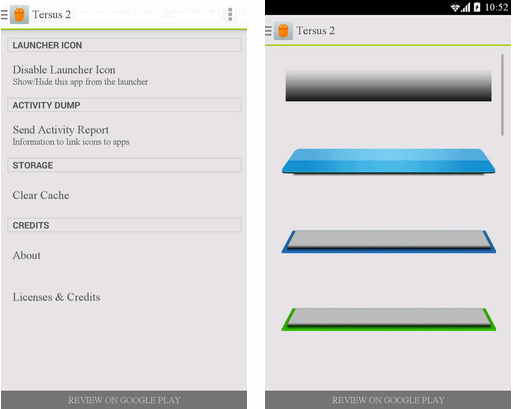
Task: Select the black gradient dock thumbnail
Action: pos(388,85)
